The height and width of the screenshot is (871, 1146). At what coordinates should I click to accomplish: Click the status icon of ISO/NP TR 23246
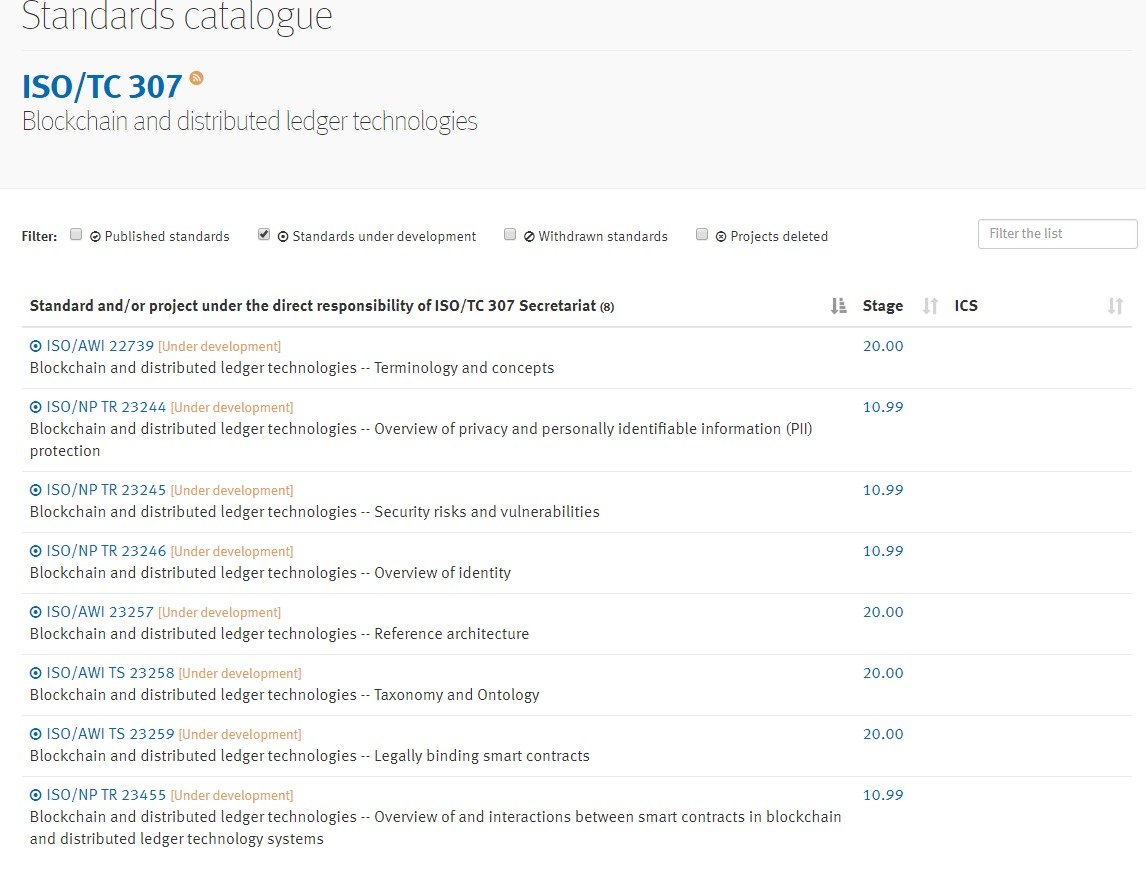(x=36, y=551)
